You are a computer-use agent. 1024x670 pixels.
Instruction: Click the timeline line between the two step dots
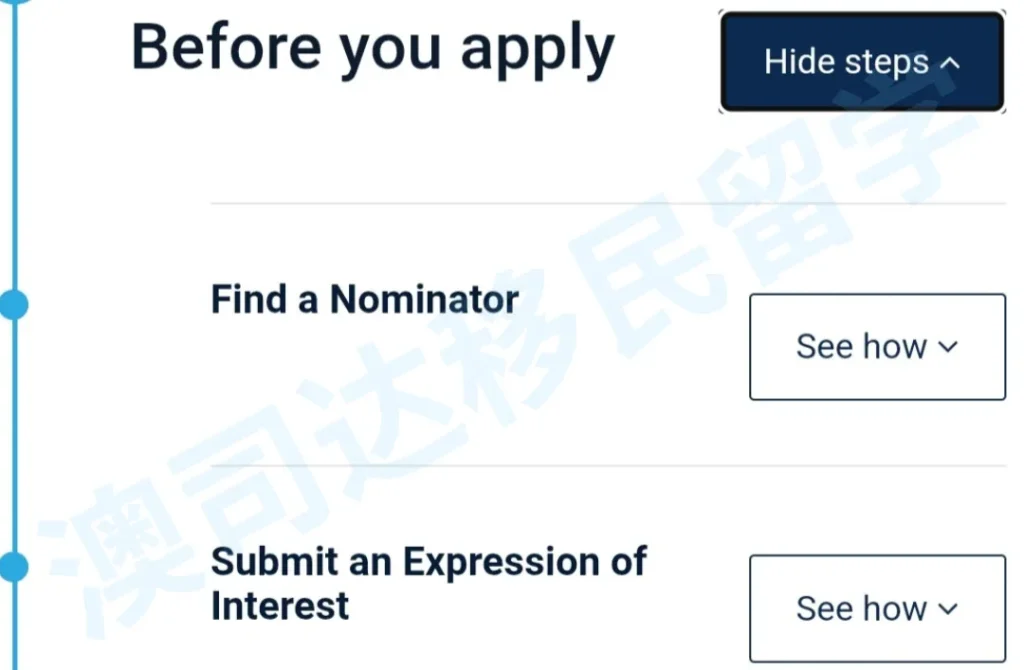coord(13,435)
